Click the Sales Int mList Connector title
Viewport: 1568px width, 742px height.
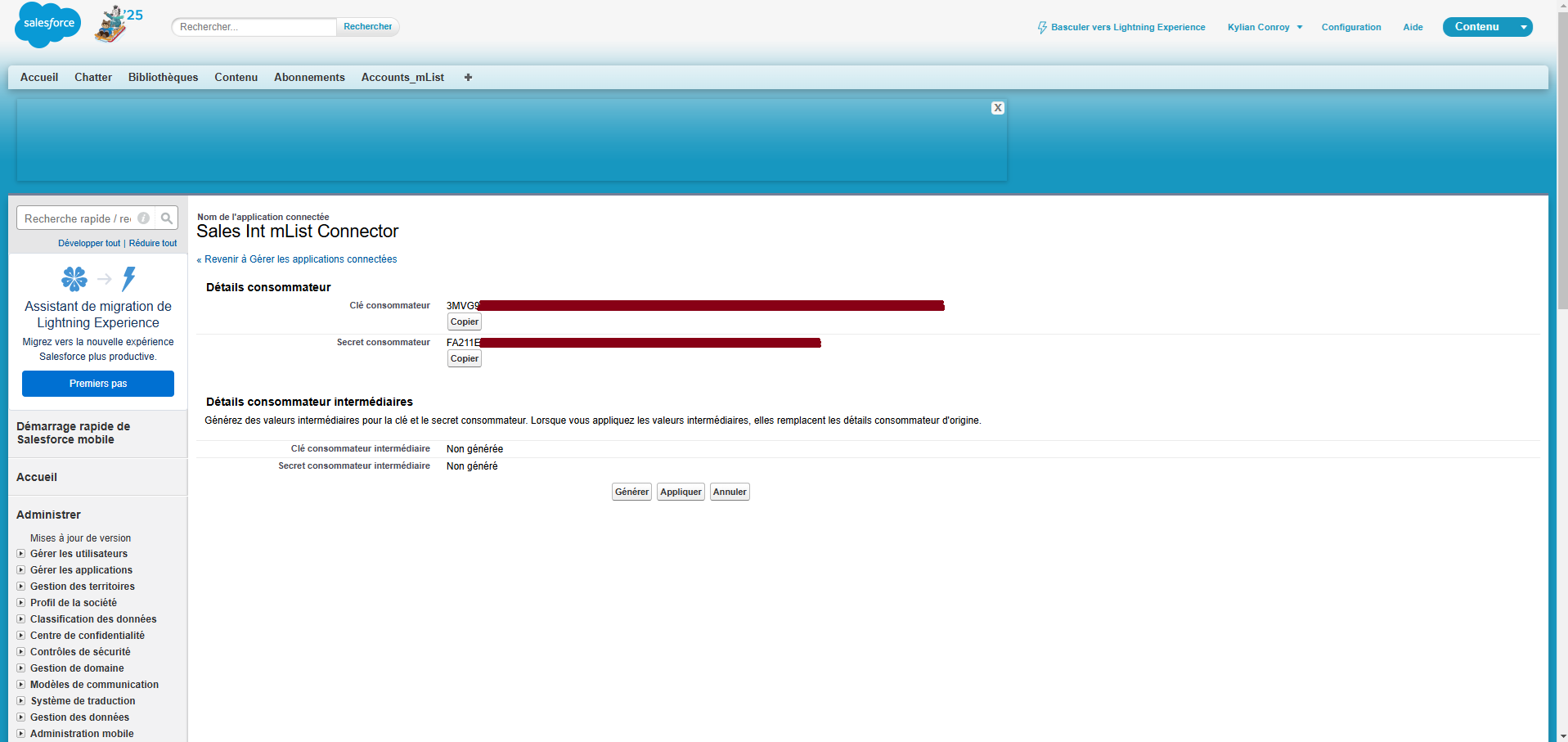tap(298, 232)
